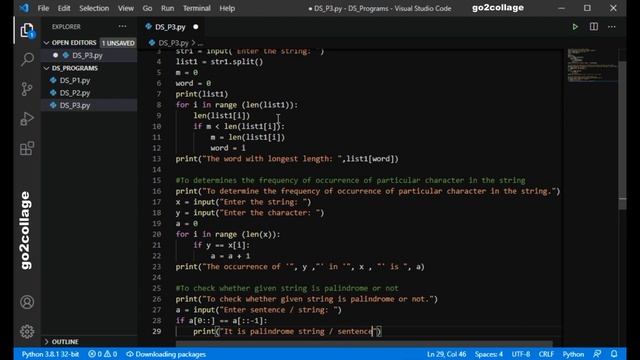
Task: Click the feedback icon in status bar
Action: [597, 354]
